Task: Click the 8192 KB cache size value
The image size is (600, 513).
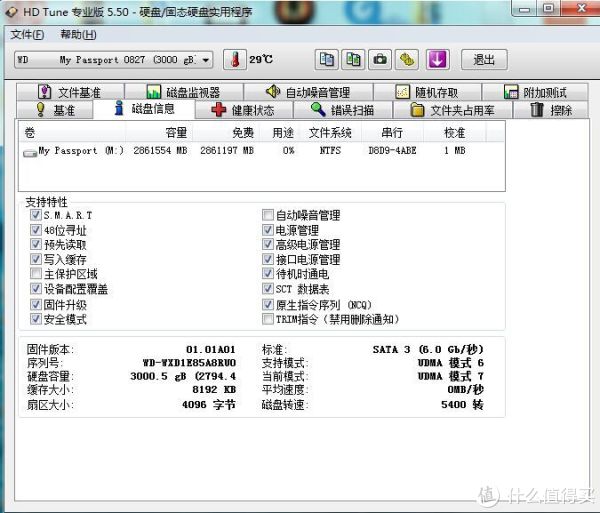Action: (x=214, y=389)
